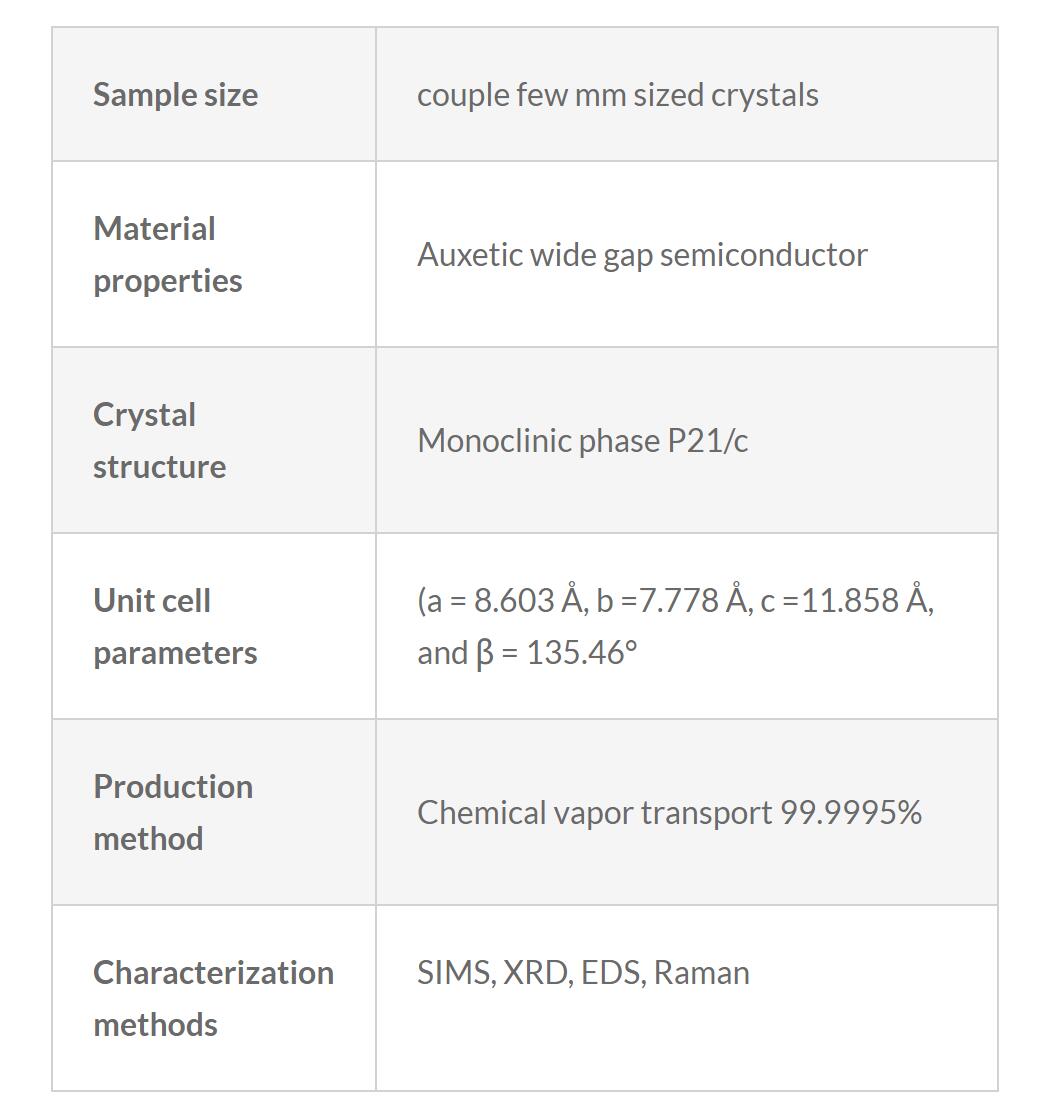The height and width of the screenshot is (1110, 1051).
Task: Click the word 'Raman'
Action: pos(701,973)
